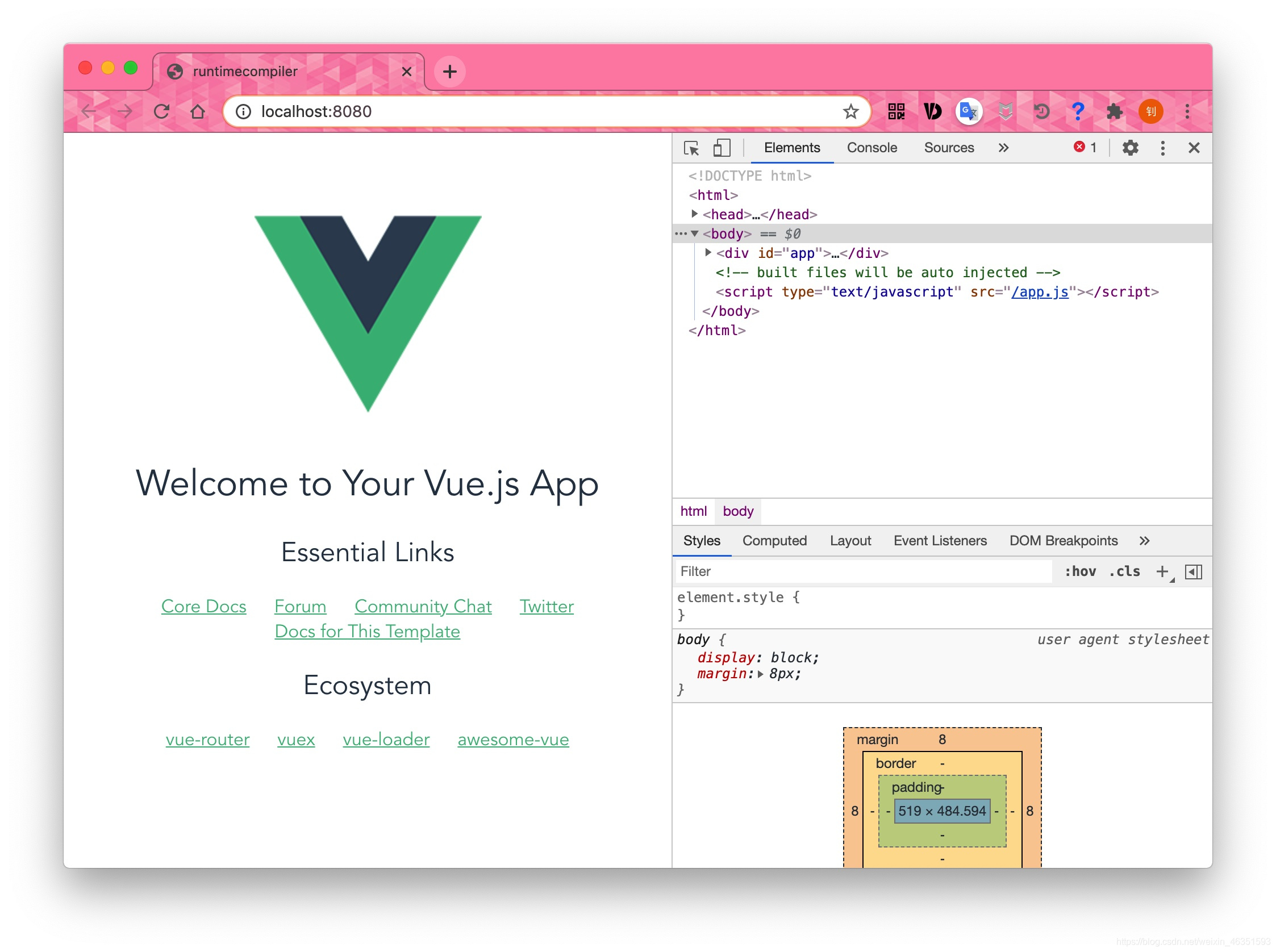Viewport: 1276px width, 952px height.
Task: Click the gray chevron badge extension icon
Action: click(x=1005, y=111)
